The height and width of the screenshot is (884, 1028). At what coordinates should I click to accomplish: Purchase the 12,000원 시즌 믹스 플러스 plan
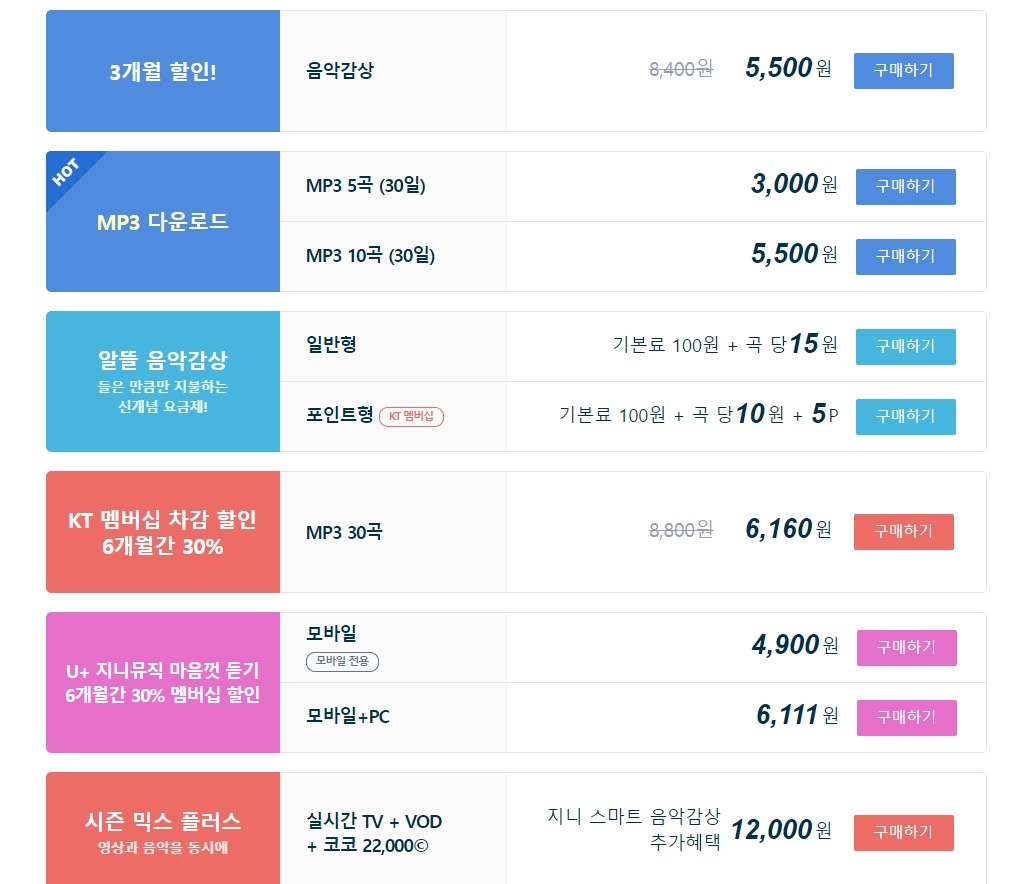903,833
